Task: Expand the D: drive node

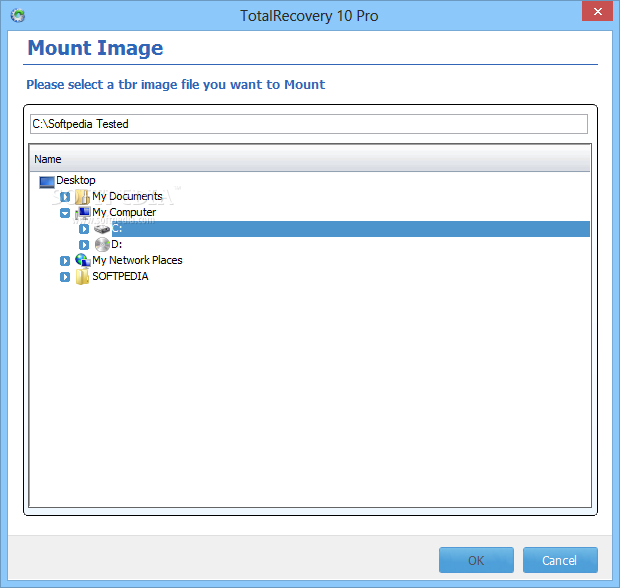Action: tap(84, 245)
